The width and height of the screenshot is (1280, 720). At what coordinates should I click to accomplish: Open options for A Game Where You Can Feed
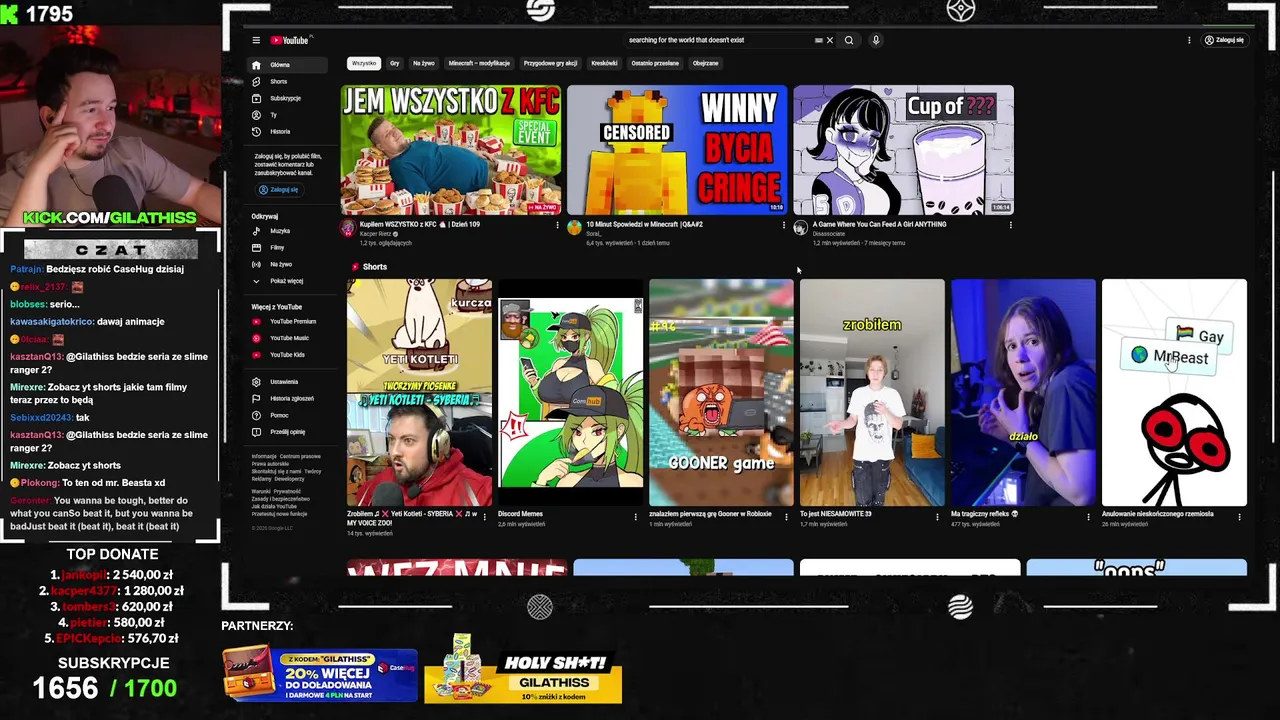(1010, 225)
